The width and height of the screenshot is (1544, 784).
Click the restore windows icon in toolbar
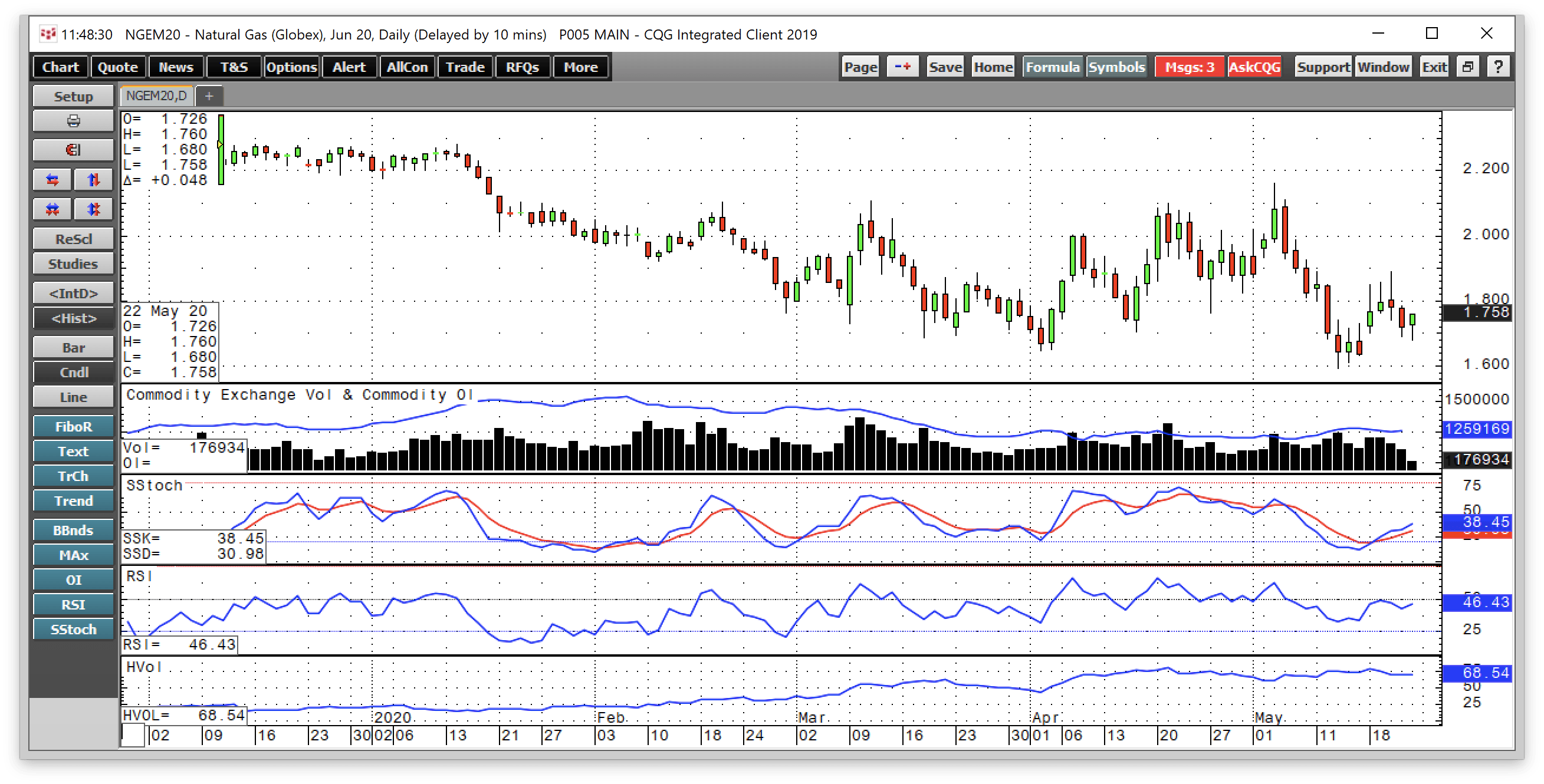click(1468, 67)
